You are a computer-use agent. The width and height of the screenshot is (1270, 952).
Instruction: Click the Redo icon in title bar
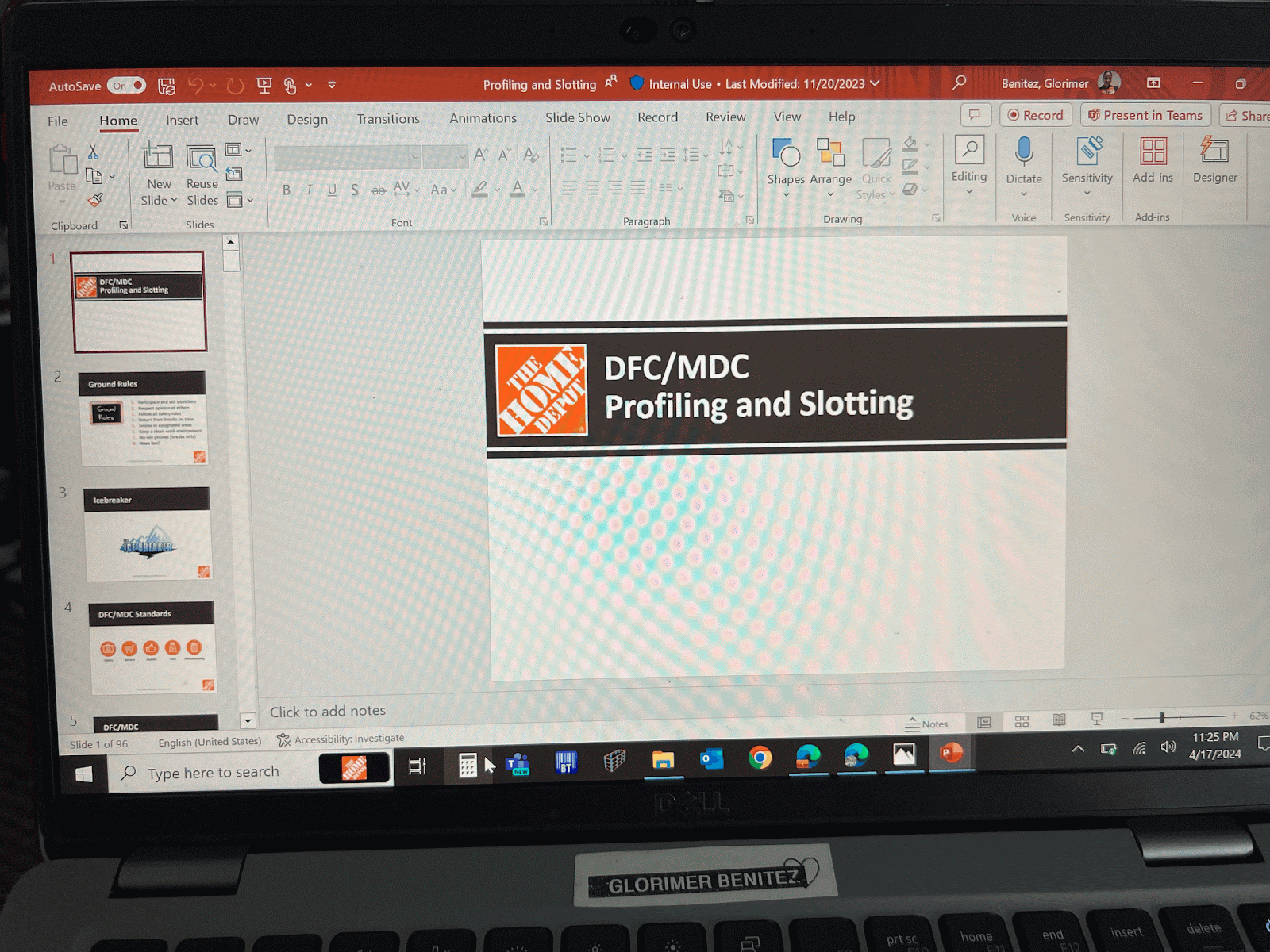(235, 86)
